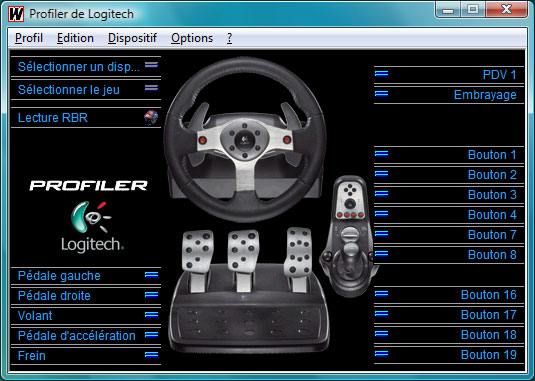
Task: Click the Bouton 8 label
Action: pos(492,254)
